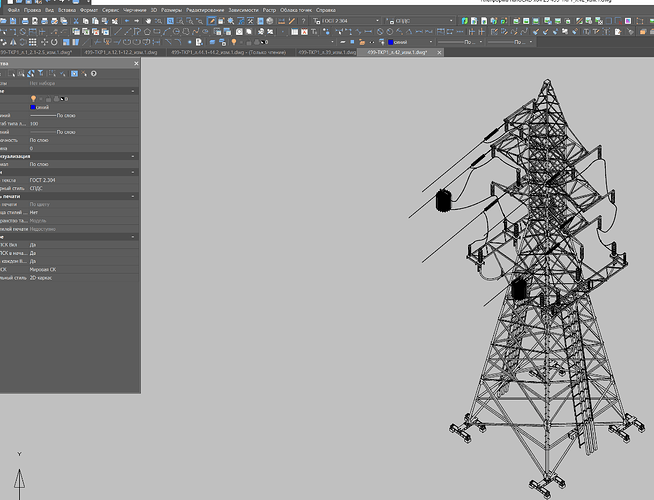This screenshot has width=654, height=500.
Task: Toggle highlighted selection mode button in properties panel
Action: tap(74, 73)
